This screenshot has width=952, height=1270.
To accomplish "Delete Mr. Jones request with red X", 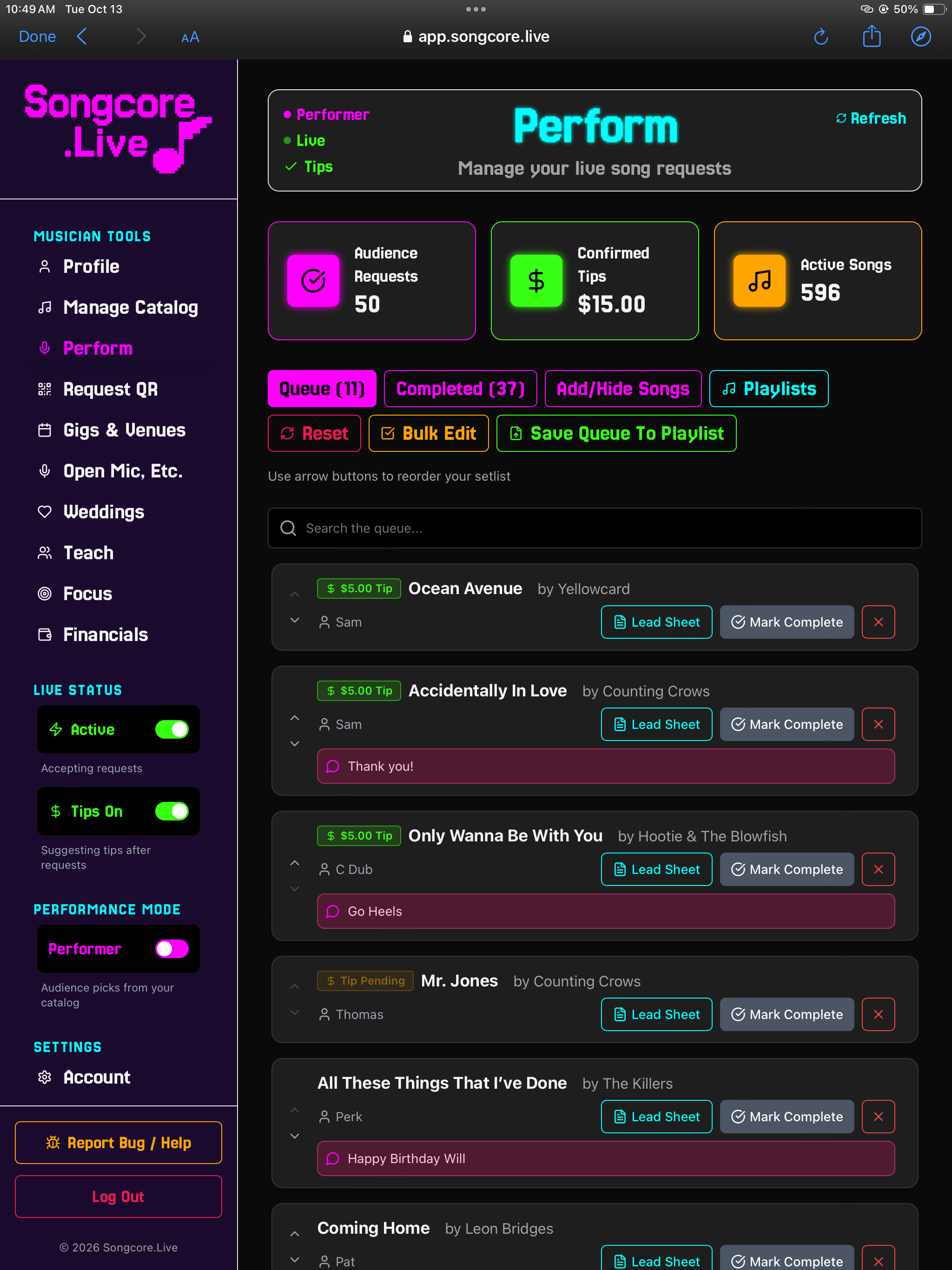I will coord(878,1014).
